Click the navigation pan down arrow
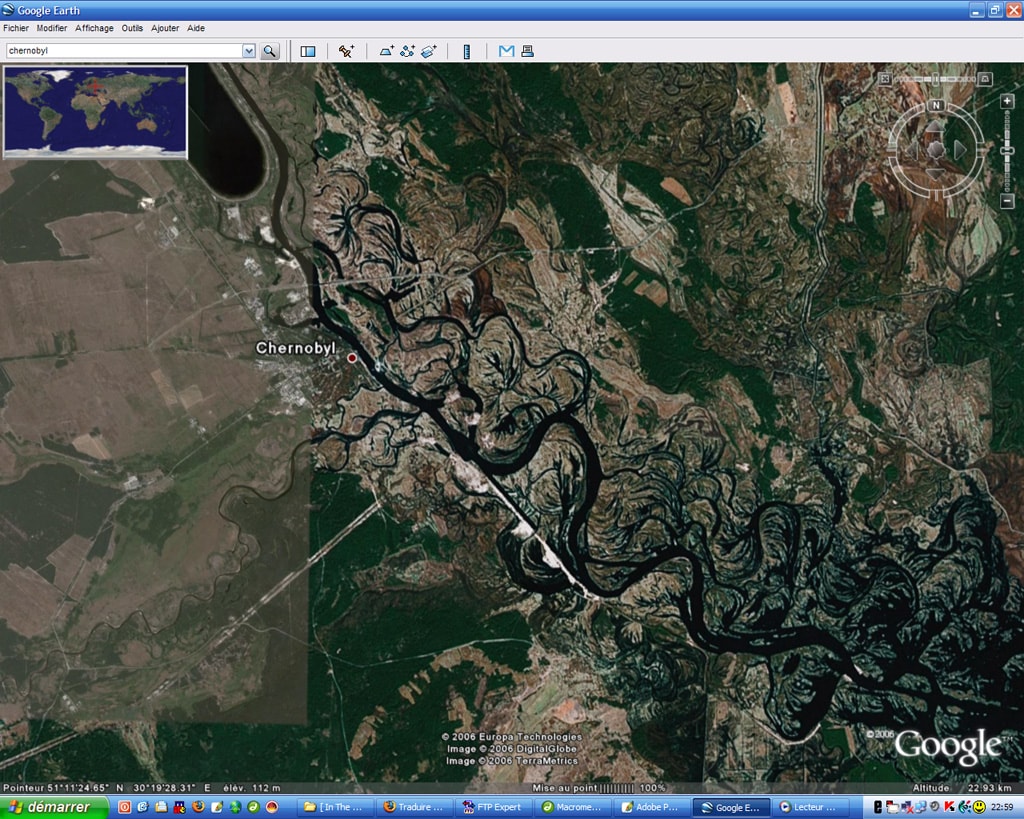1024x819 pixels. [936, 174]
